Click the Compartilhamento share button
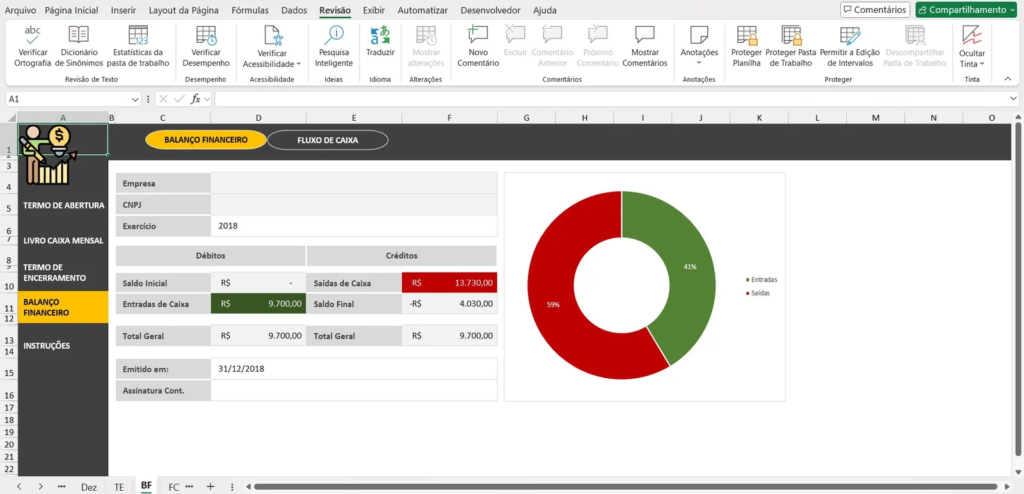 coord(966,10)
